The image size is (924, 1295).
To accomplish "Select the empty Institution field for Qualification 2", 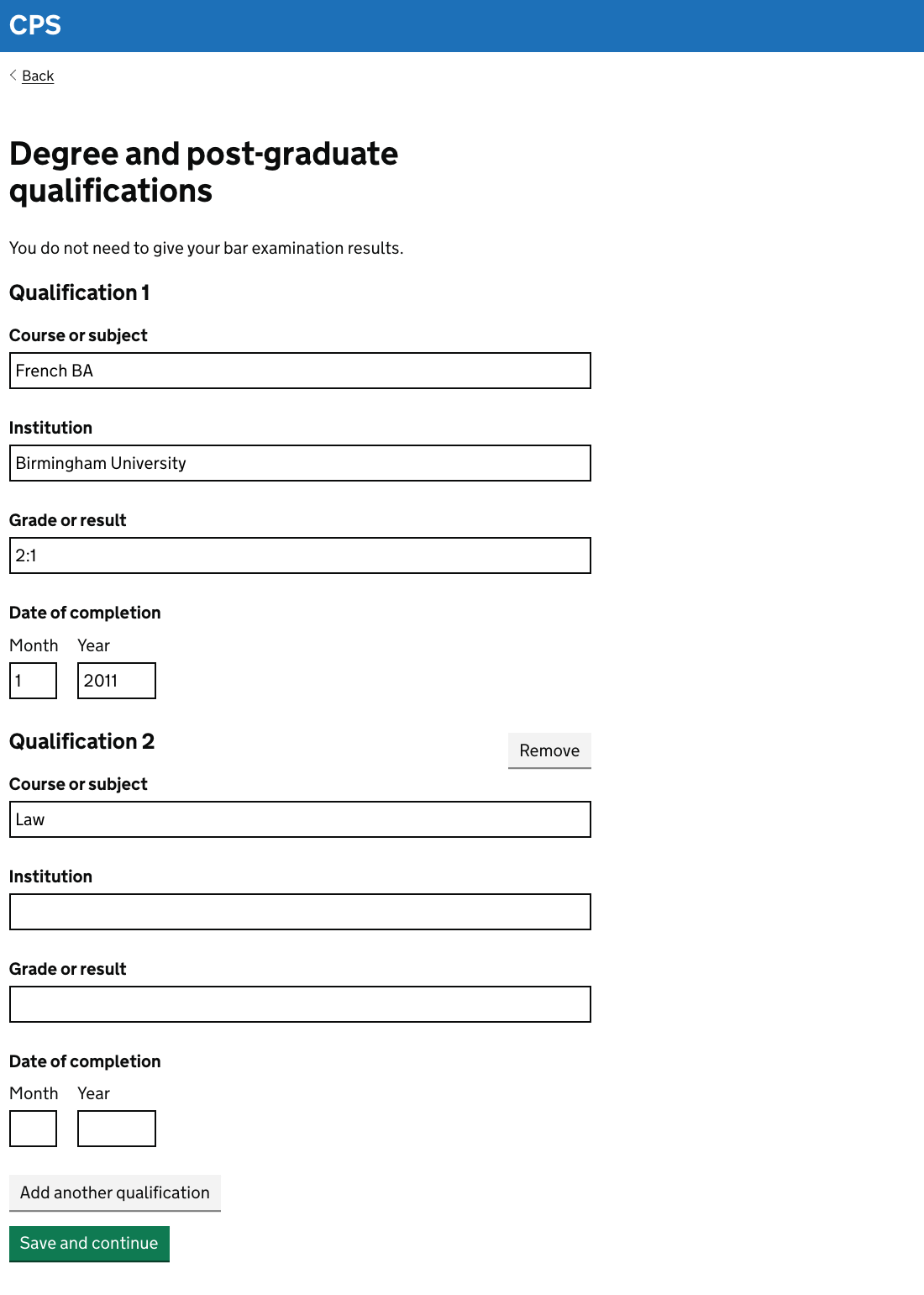I will [x=299, y=912].
